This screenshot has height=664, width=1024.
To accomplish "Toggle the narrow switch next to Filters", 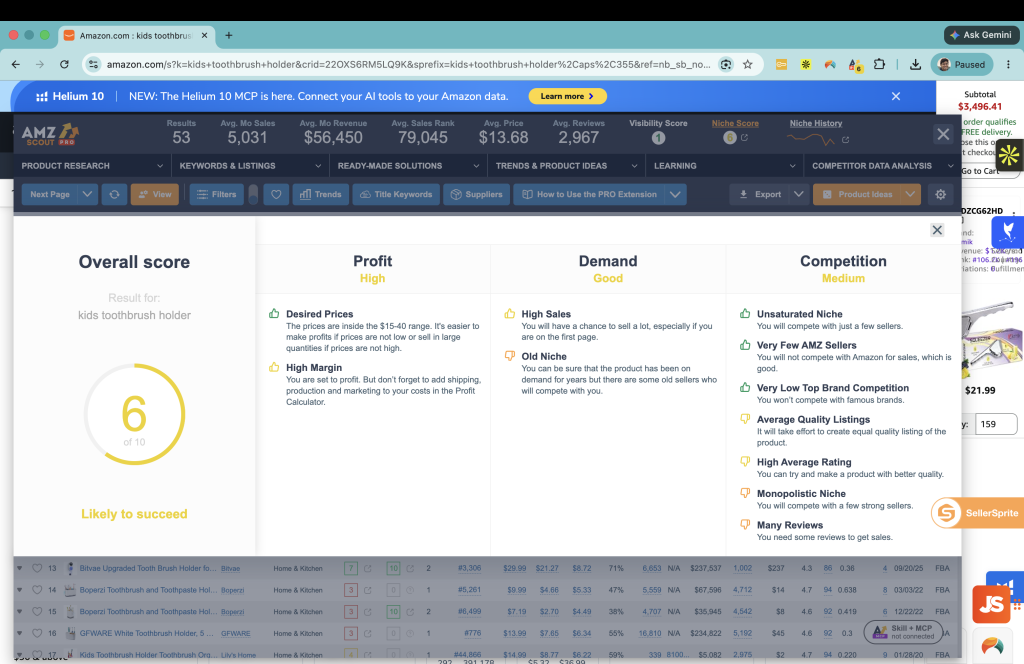I will coord(253,194).
